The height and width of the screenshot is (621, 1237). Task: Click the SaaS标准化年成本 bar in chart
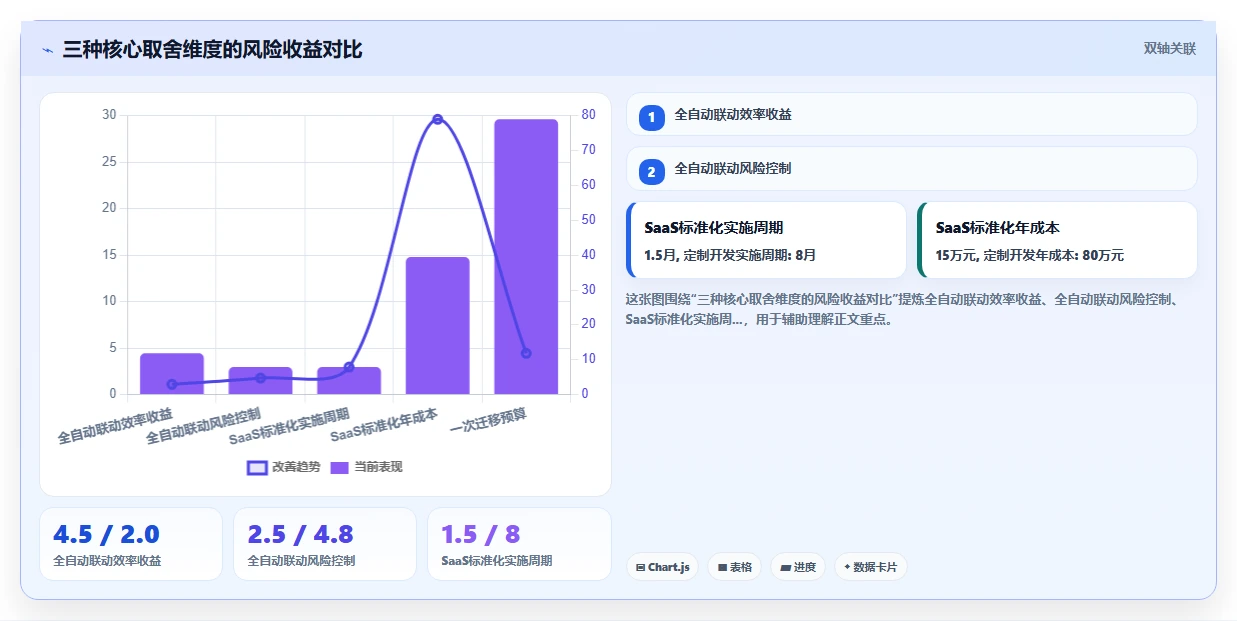pyautogui.click(x=437, y=326)
